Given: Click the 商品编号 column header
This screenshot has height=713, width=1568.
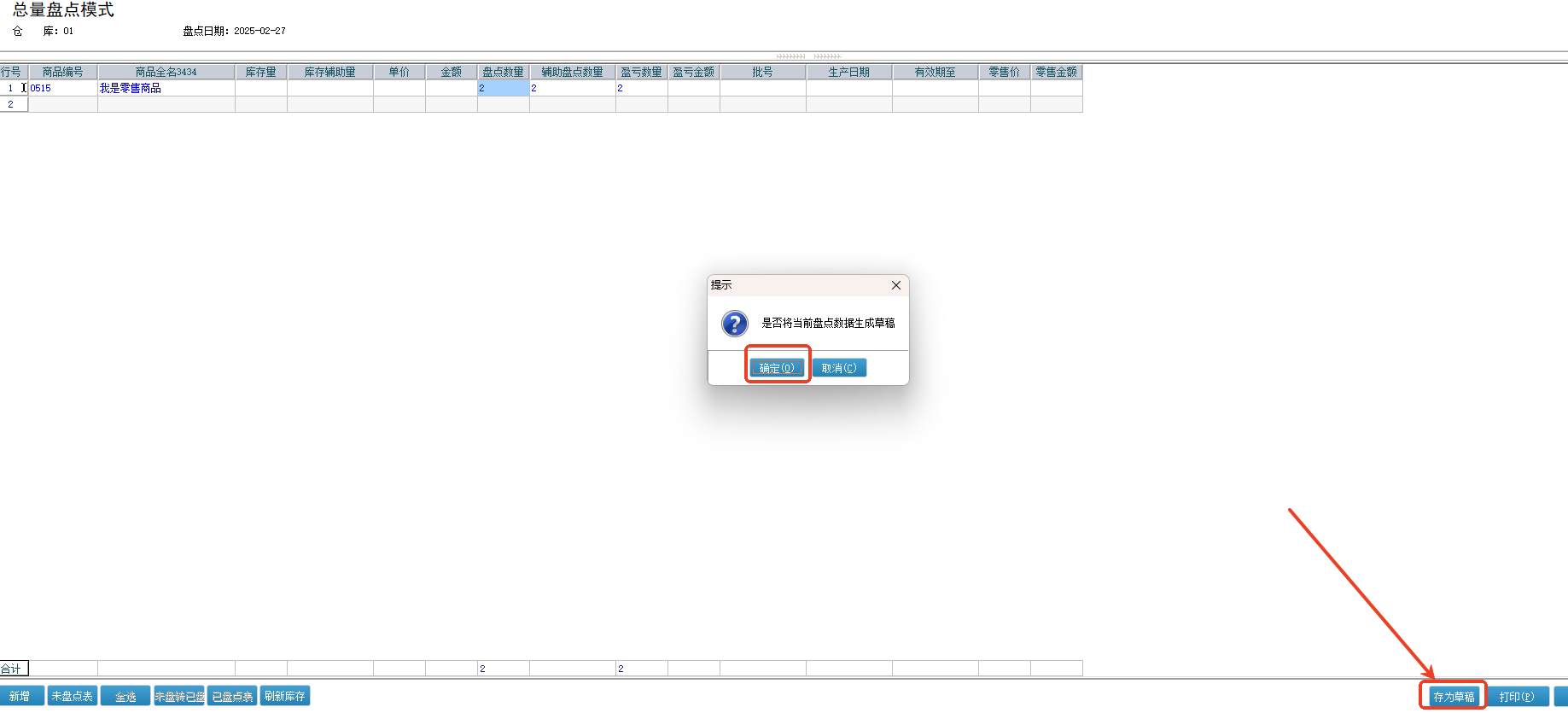Looking at the screenshot, I should [63, 72].
